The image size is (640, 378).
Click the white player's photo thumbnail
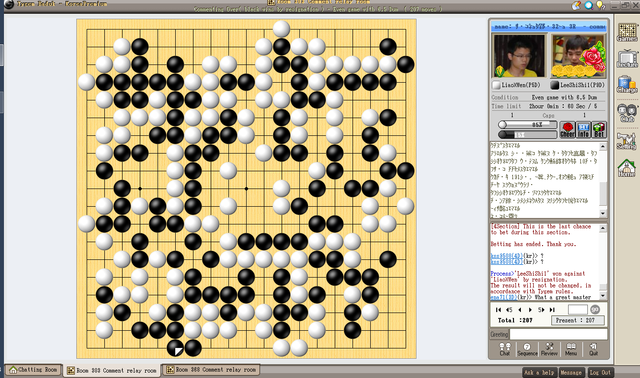pos(518,56)
